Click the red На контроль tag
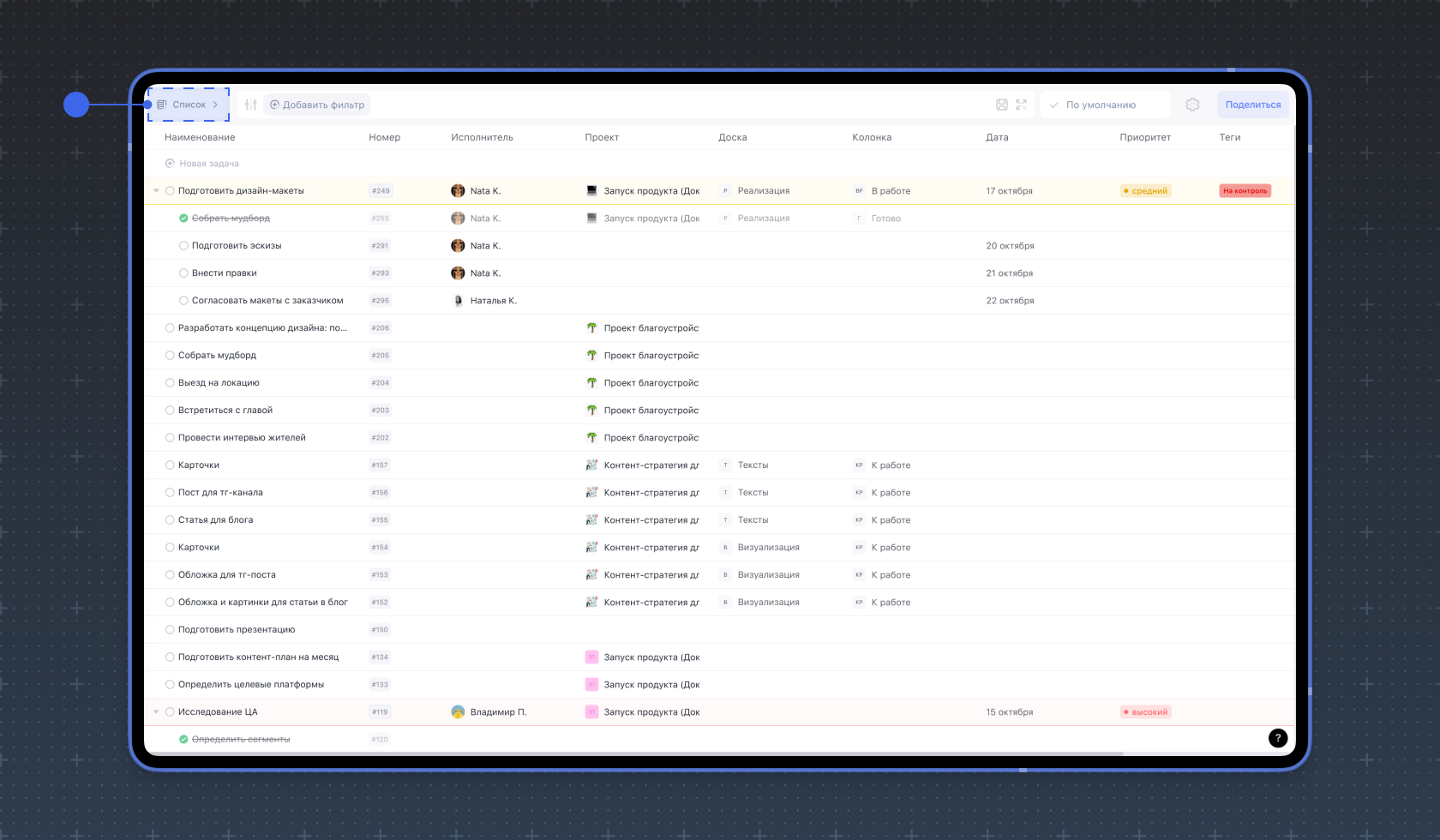This screenshot has height=840, width=1440. 1245,191
